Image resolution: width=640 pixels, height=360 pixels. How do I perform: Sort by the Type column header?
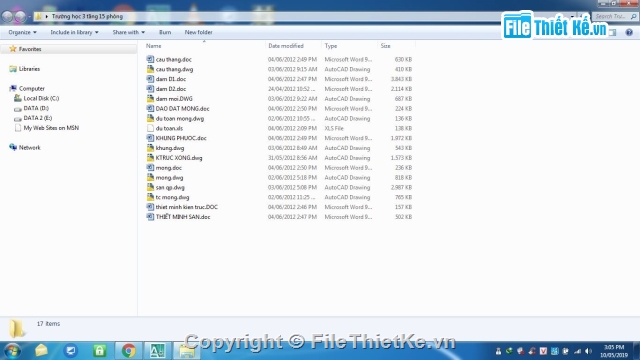pyautogui.click(x=331, y=46)
